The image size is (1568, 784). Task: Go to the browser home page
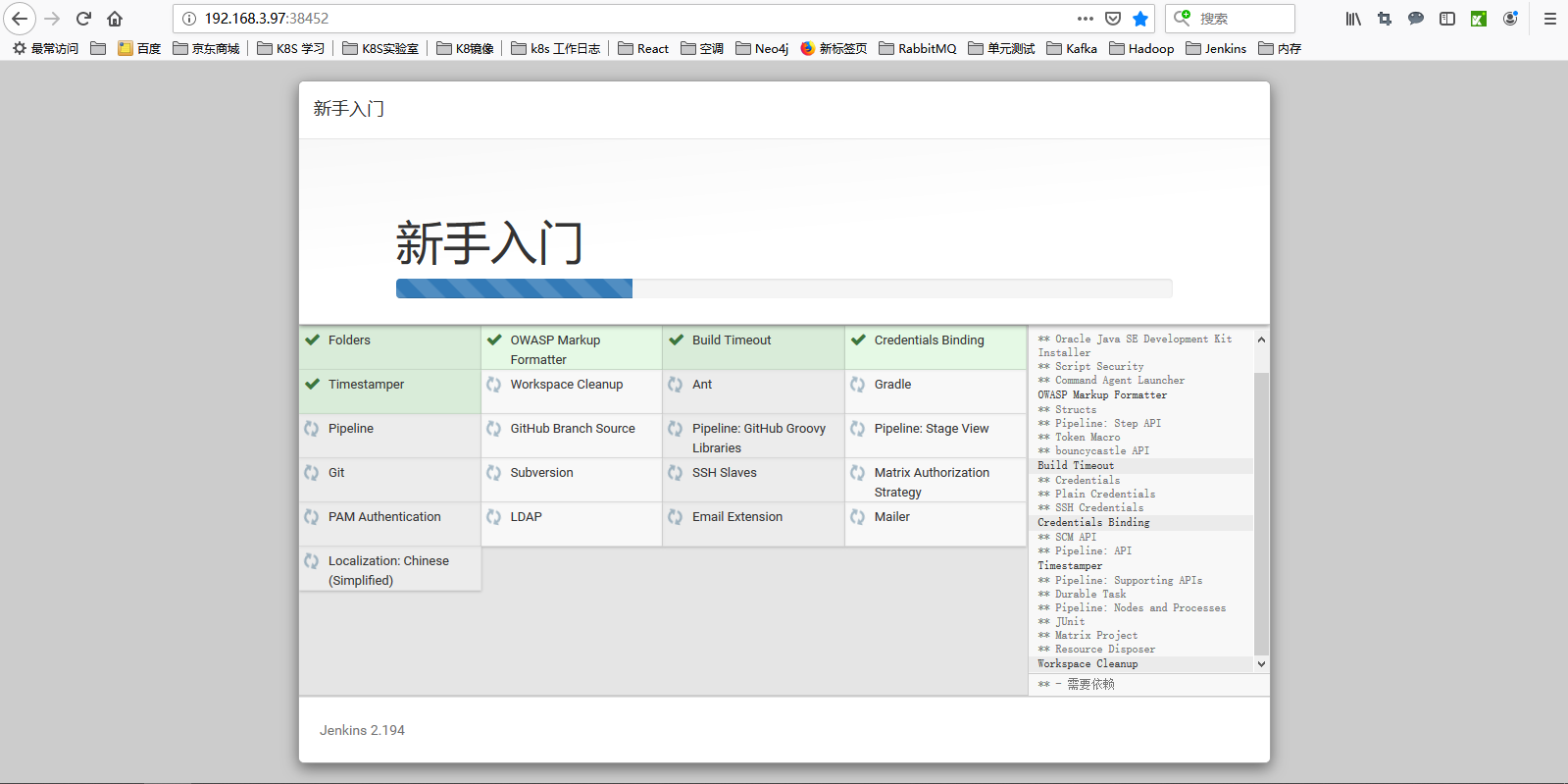click(115, 19)
